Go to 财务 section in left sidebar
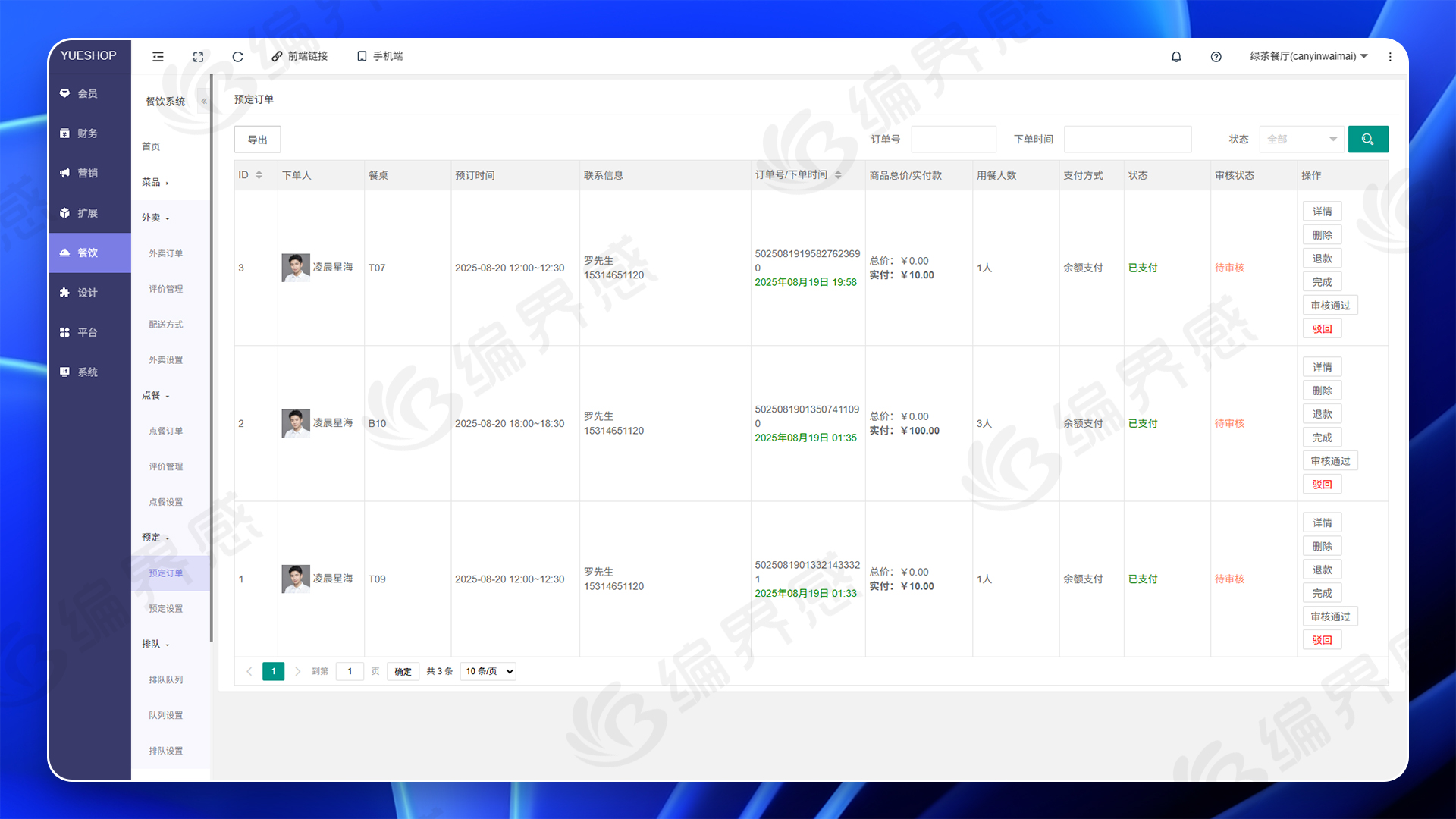This screenshot has width=1456, height=819. (x=89, y=133)
